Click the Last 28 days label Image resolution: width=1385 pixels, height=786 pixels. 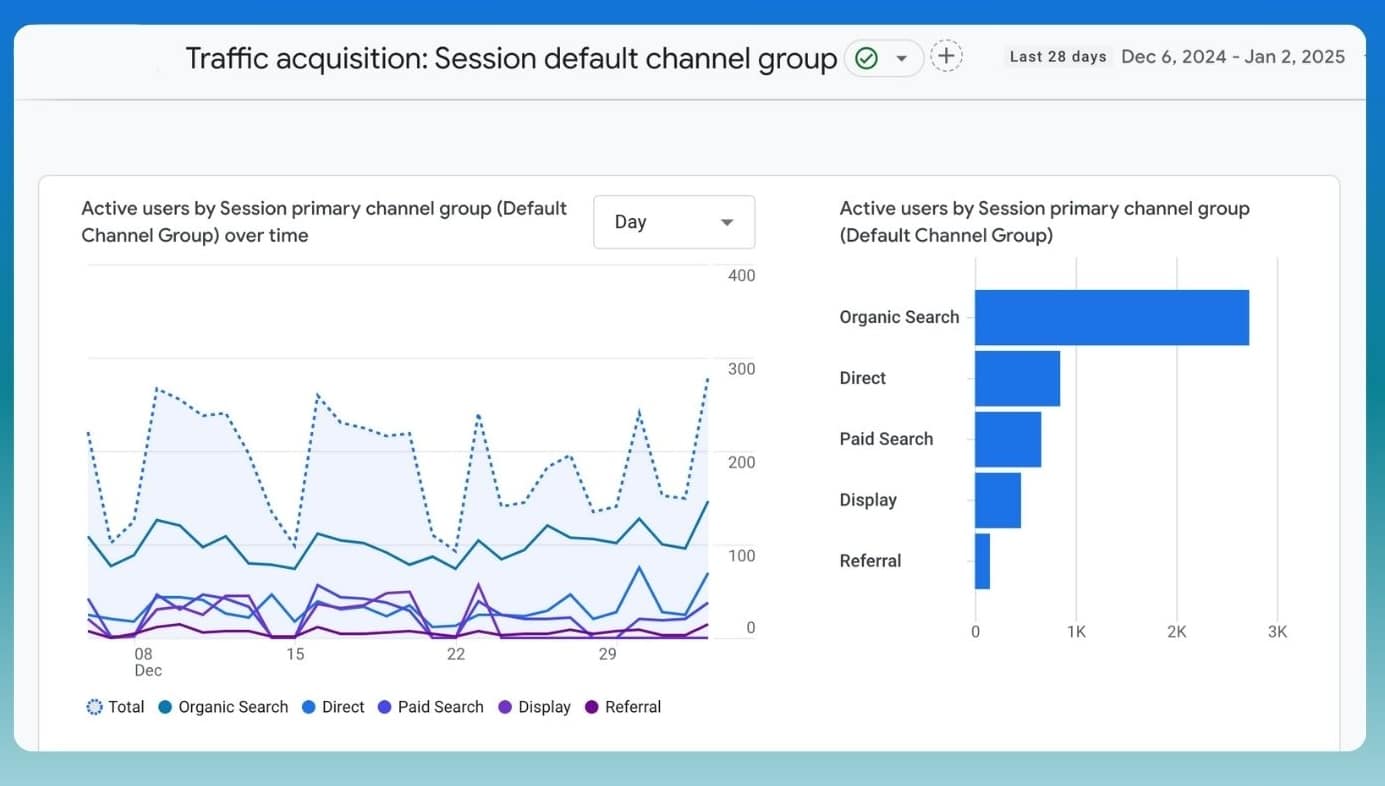tap(1058, 57)
